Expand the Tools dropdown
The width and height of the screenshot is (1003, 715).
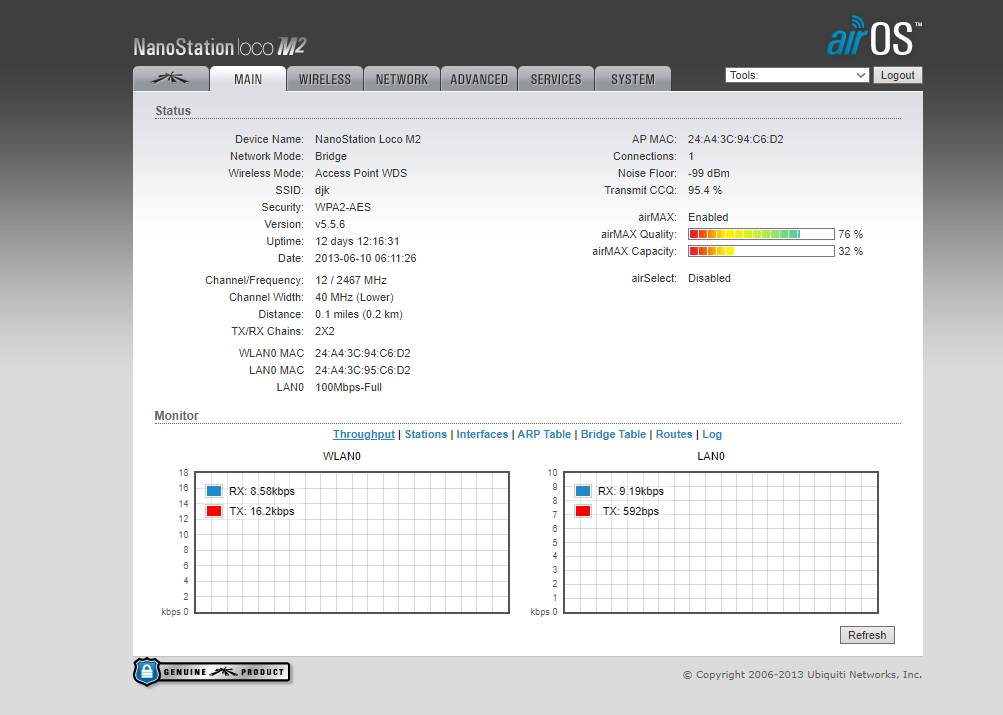coord(797,75)
